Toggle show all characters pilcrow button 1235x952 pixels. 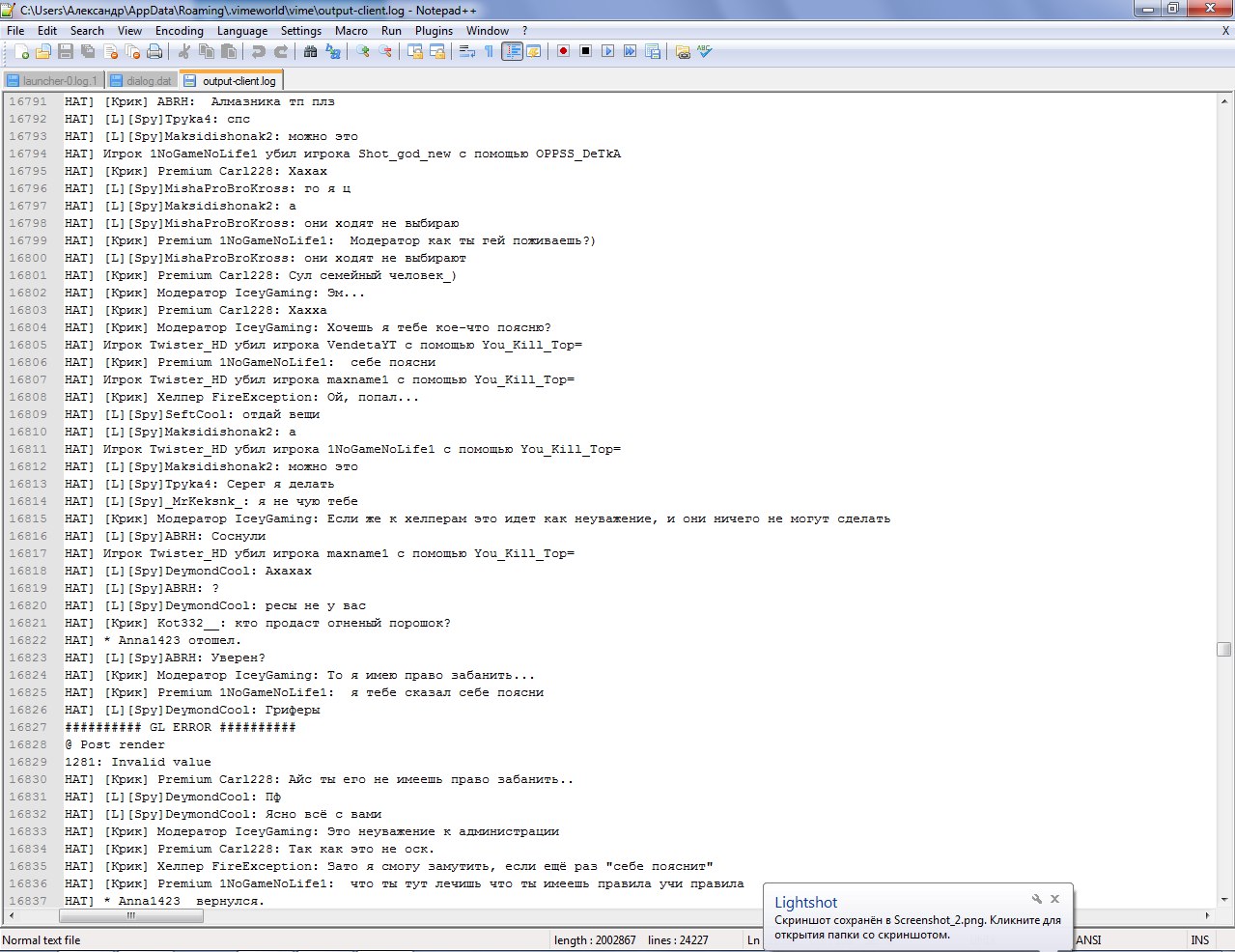point(489,52)
